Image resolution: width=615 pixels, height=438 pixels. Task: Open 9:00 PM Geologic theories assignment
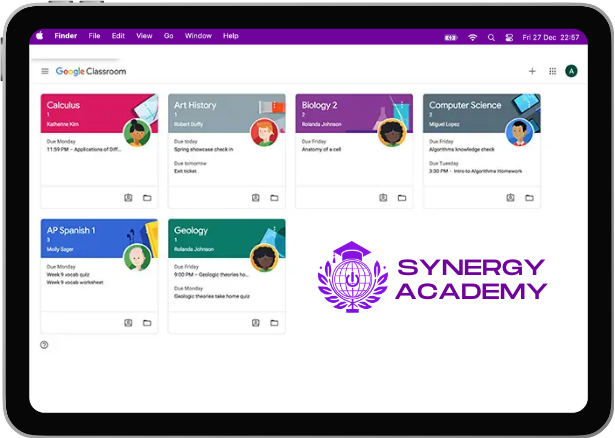(x=211, y=274)
